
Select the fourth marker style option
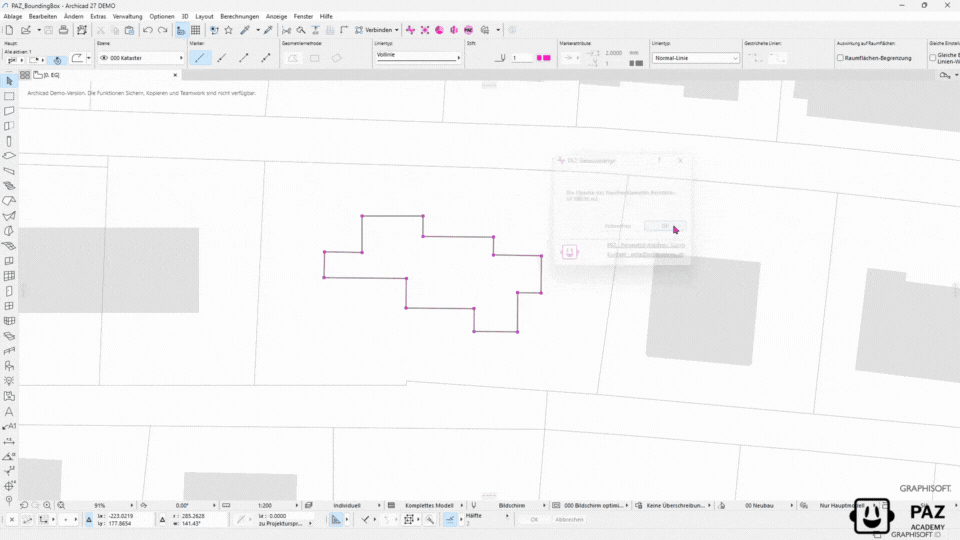pos(266,58)
